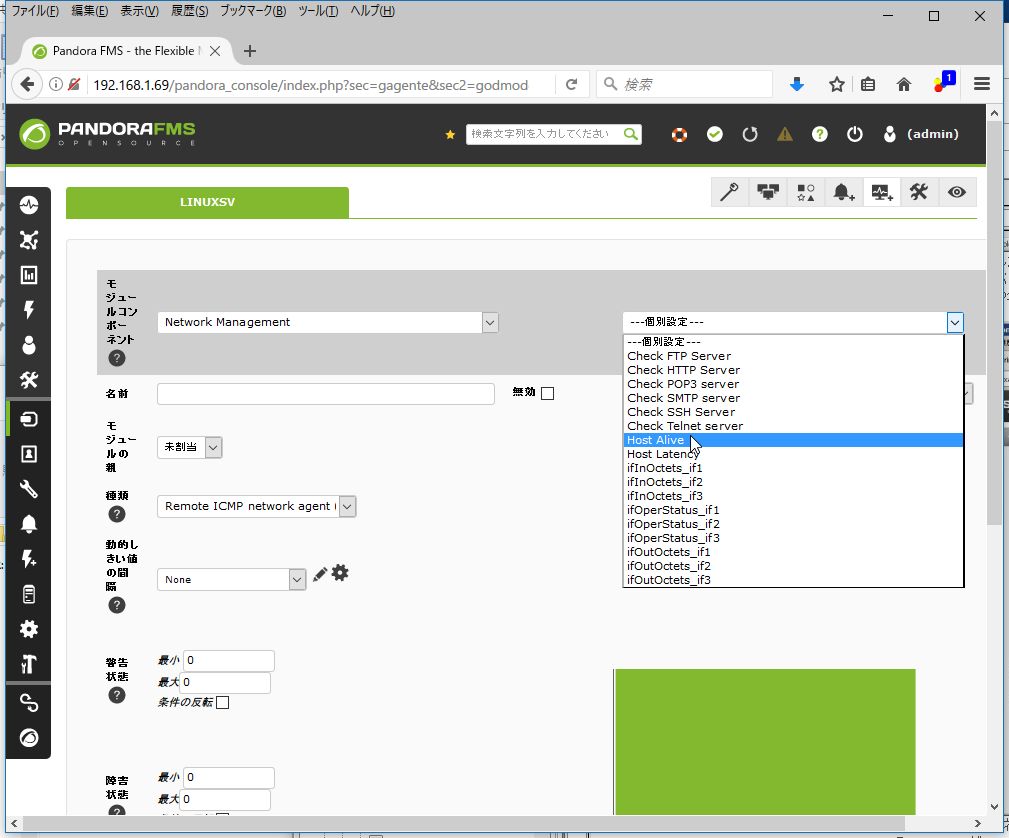Open Firefox downloads arrow icon

tap(797, 84)
